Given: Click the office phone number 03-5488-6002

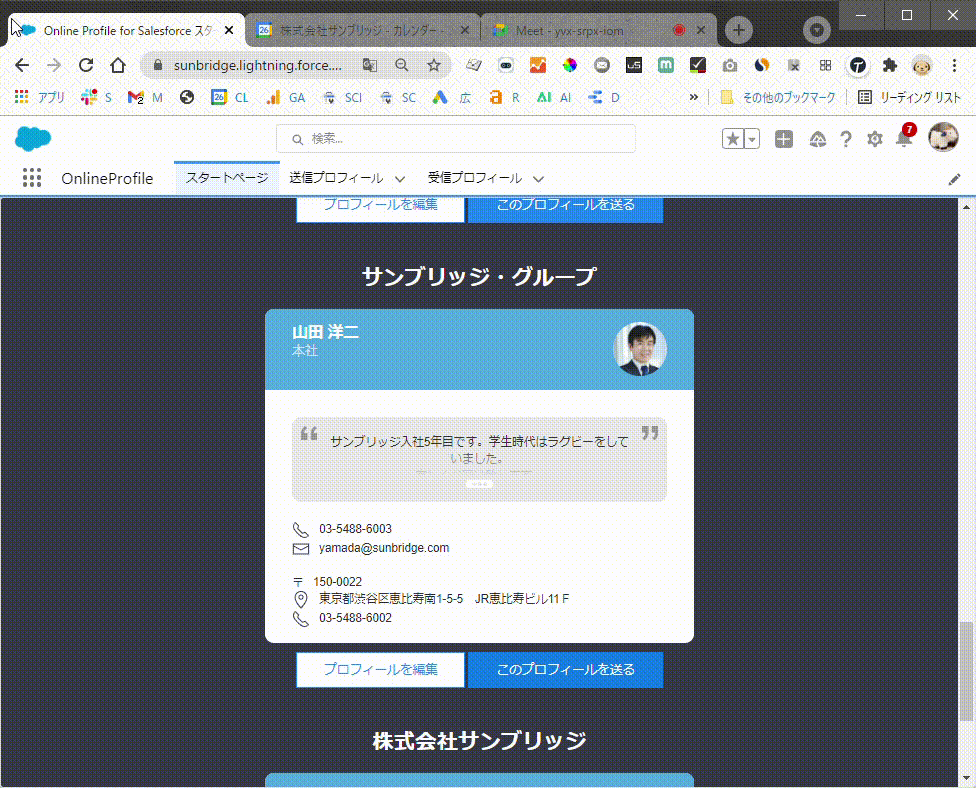Looking at the screenshot, I should pyautogui.click(x=355, y=618).
